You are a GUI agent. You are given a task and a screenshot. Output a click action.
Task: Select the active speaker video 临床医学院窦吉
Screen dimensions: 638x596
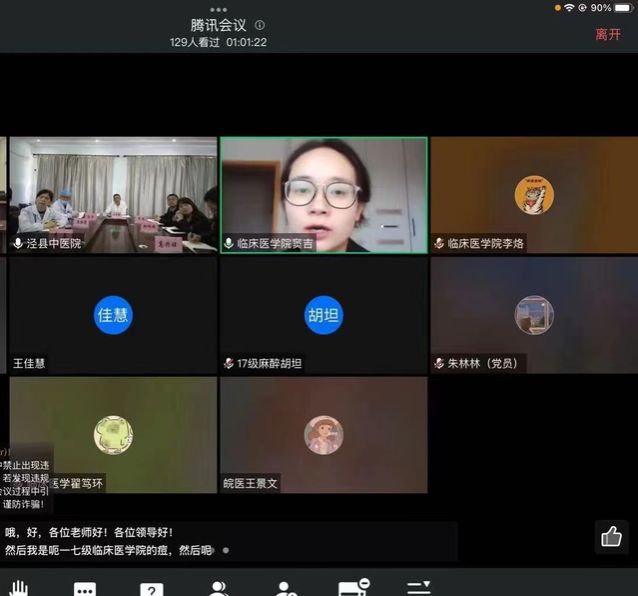[323, 195]
